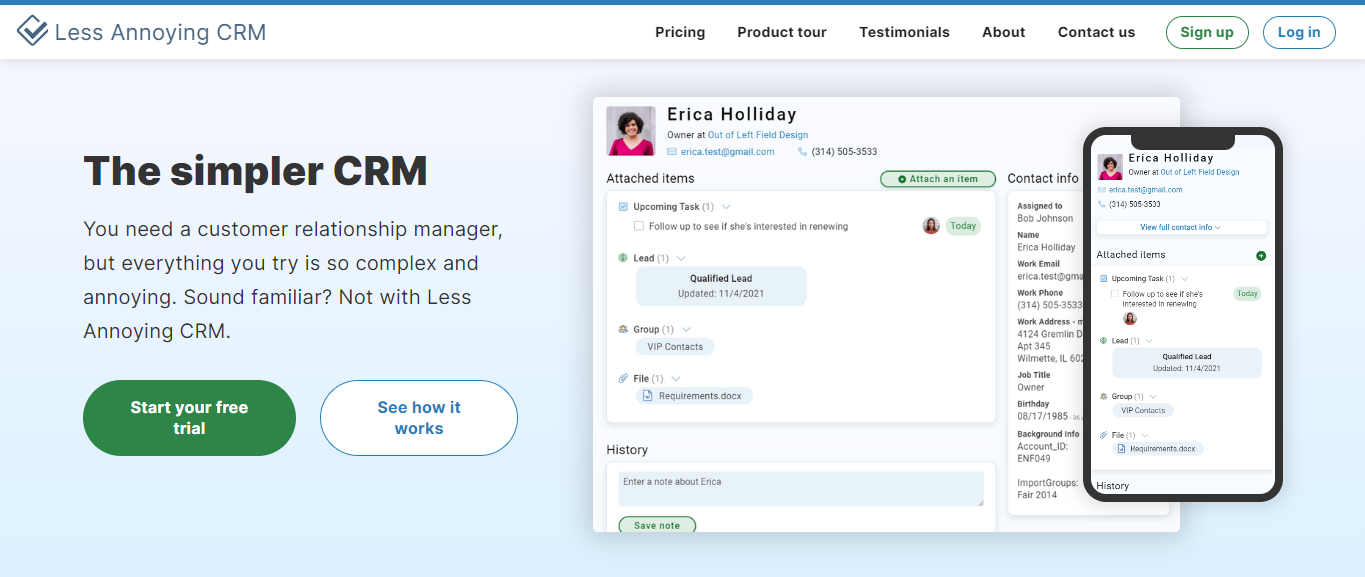Open View full contact info dropdown
This screenshot has height=577, width=1365.
[1181, 227]
